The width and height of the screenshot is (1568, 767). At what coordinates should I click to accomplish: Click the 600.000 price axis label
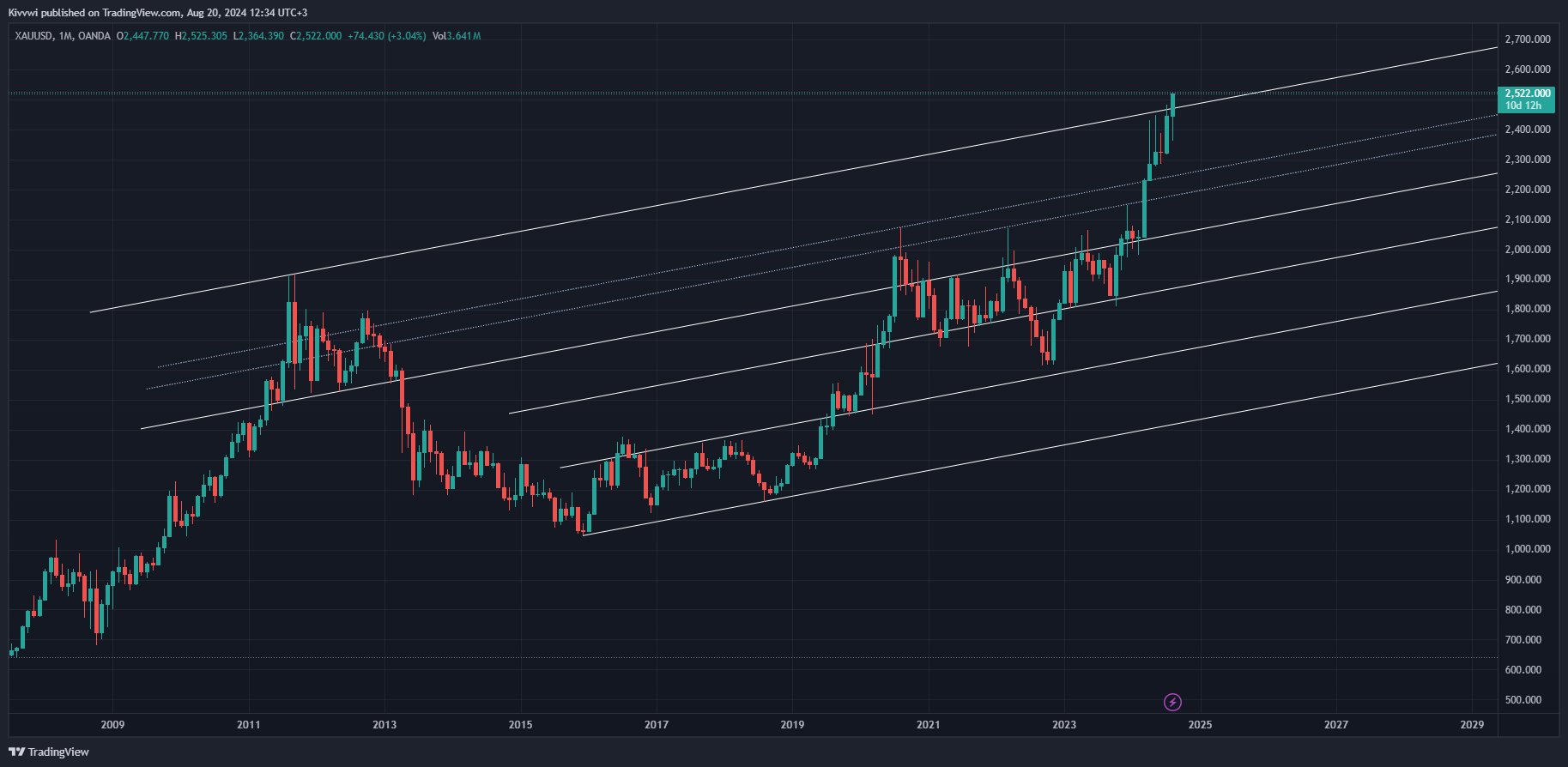1523,670
